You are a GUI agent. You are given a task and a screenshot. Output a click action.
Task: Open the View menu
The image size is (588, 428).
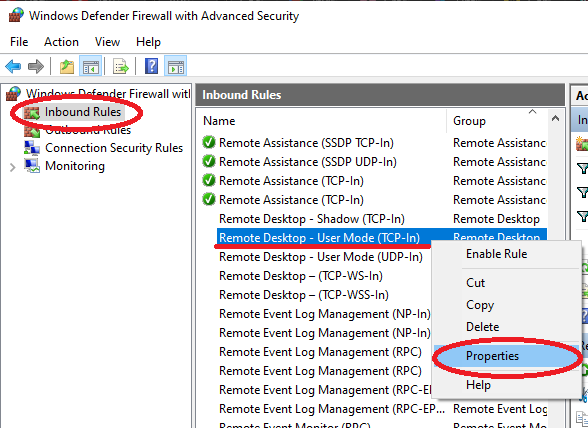pyautogui.click(x=107, y=42)
